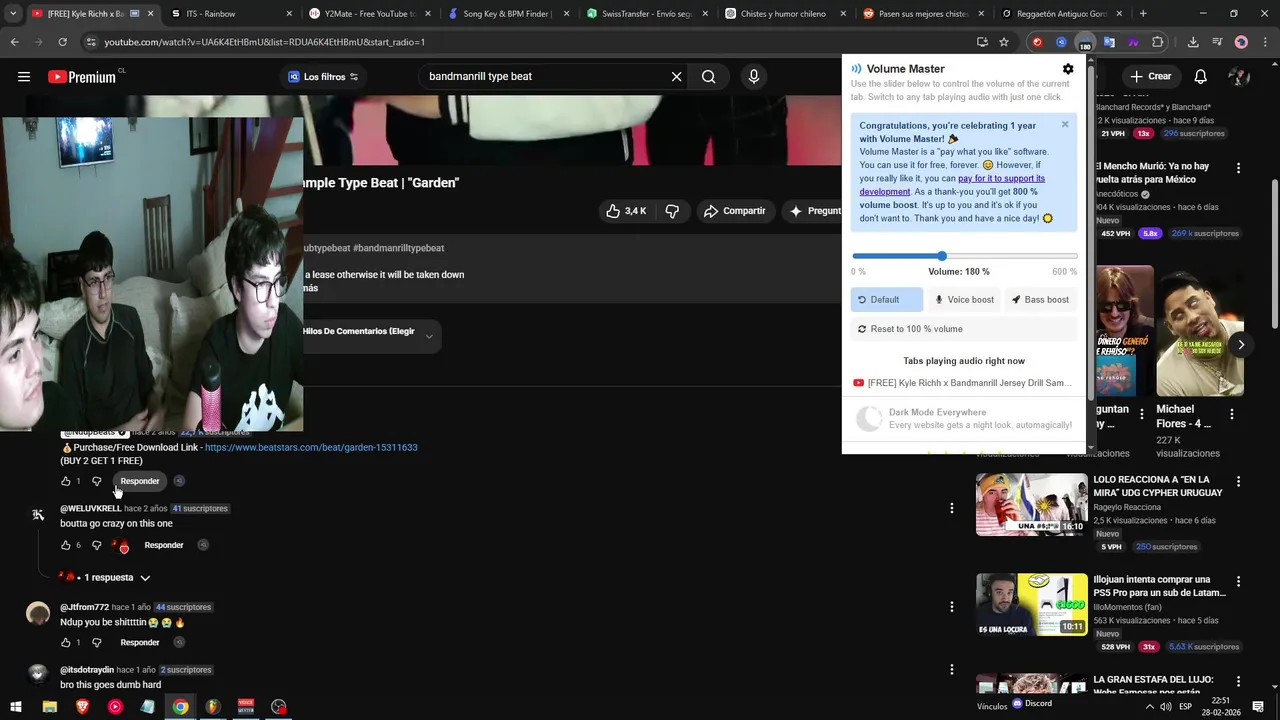Image resolution: width=1280 pixels, height=720 pixels.
Task: Run search with the magnifier button
Action: [x=709, y=76]
